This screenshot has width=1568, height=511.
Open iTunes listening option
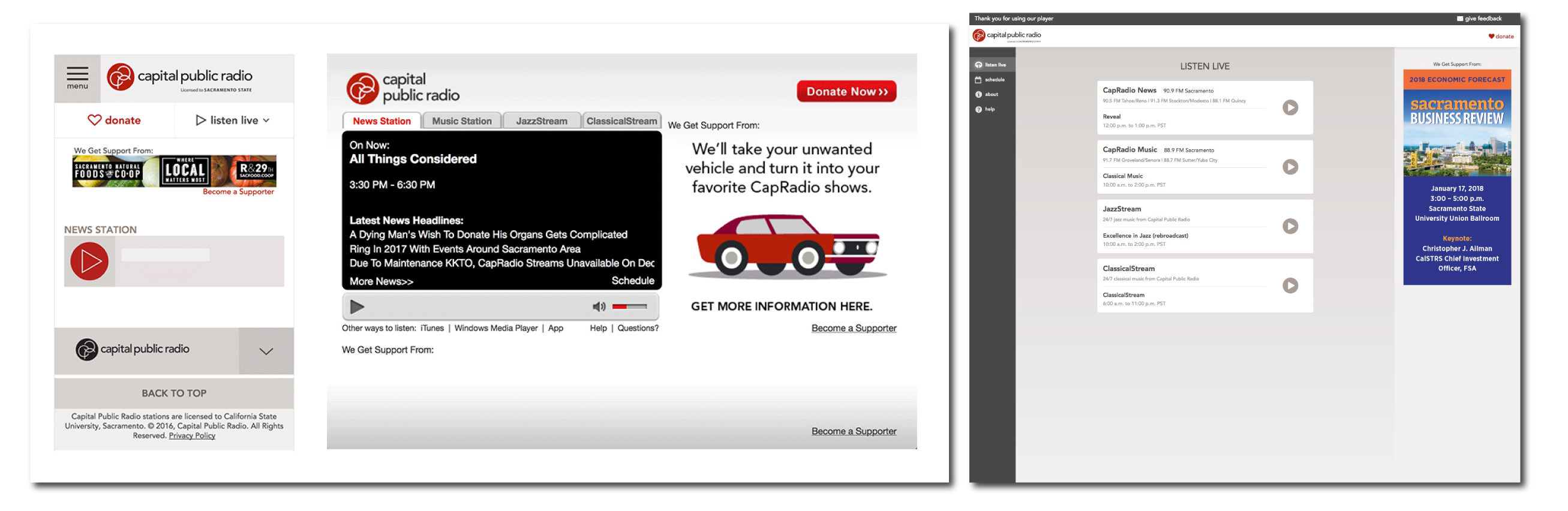click(432, 329)
